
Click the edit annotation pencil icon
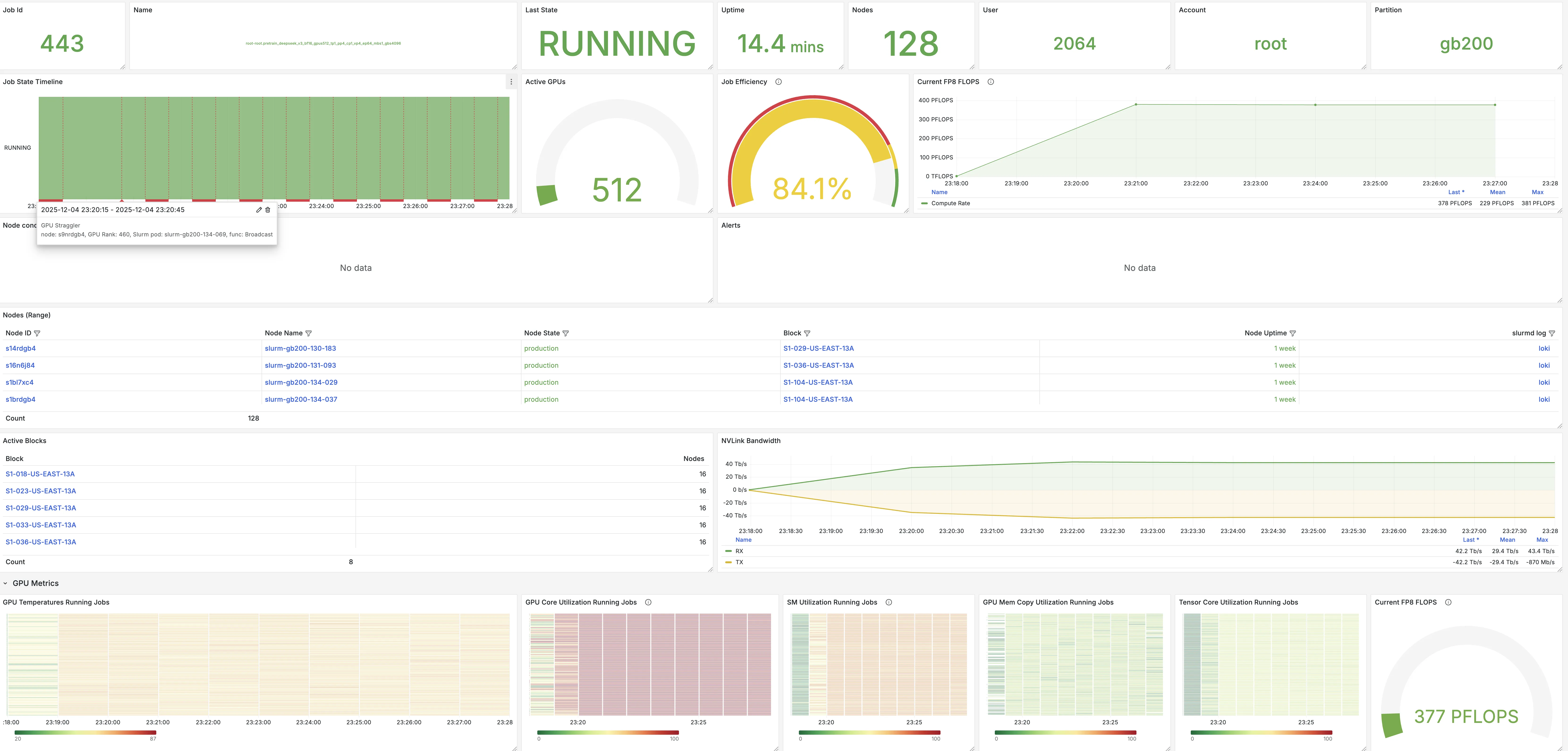coord(259,209)
